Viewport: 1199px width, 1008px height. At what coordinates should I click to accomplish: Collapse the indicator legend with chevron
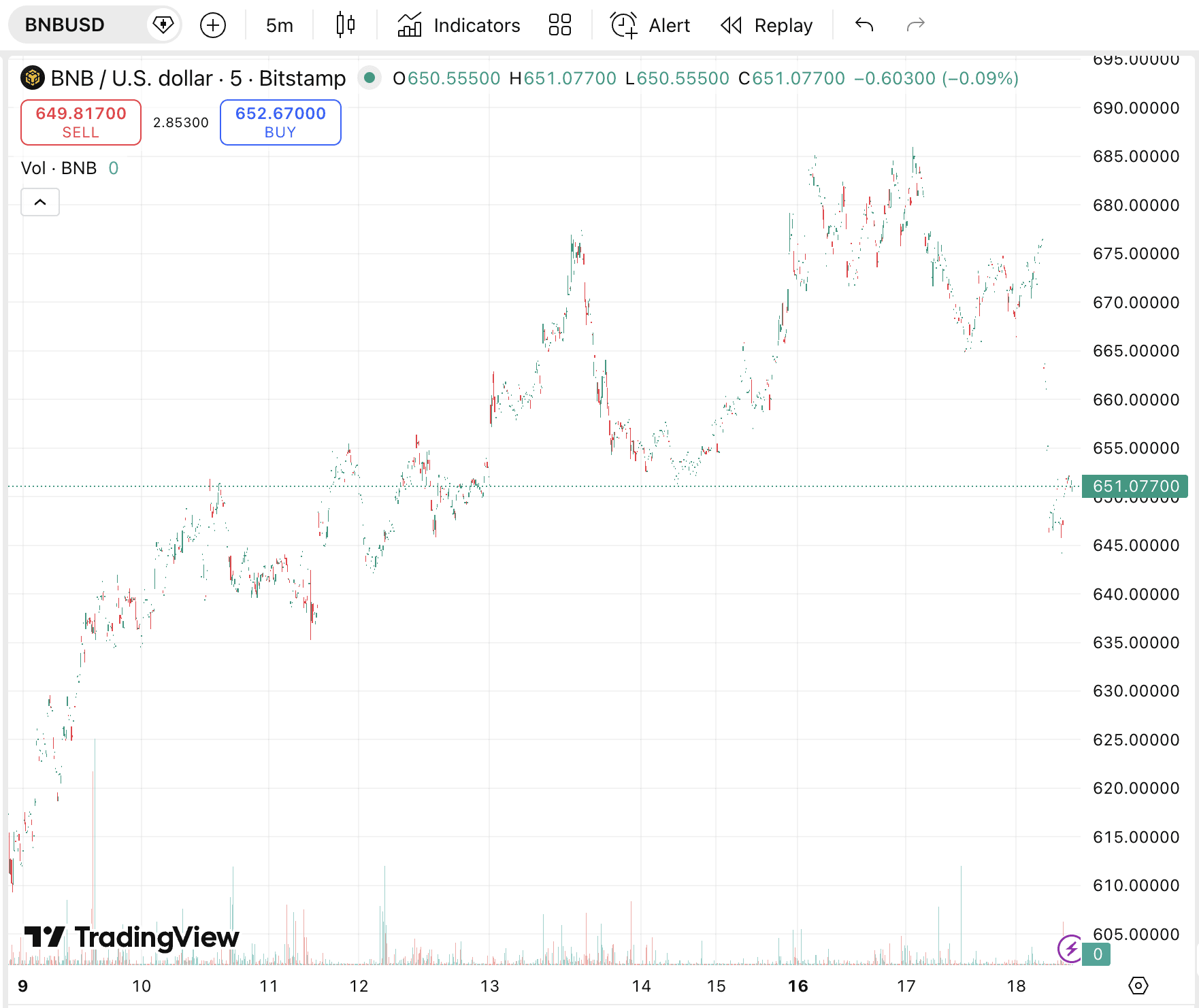point(40,202)
